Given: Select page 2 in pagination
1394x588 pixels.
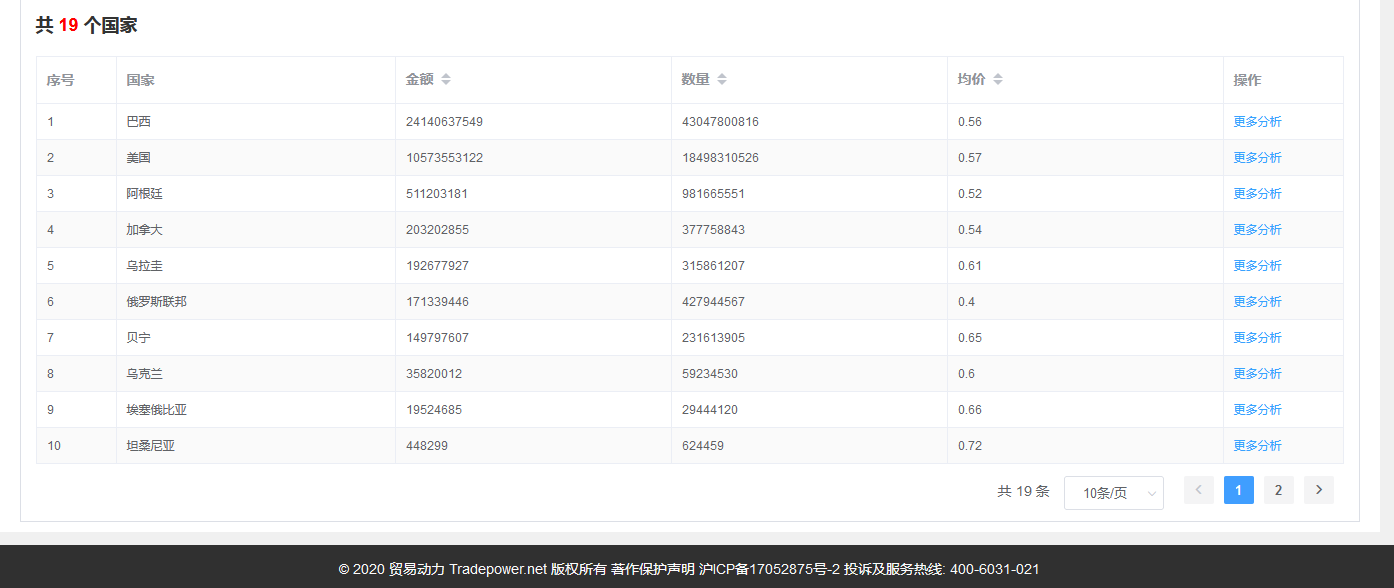Looking at the screenshot, I should [x=1279, y=490].
